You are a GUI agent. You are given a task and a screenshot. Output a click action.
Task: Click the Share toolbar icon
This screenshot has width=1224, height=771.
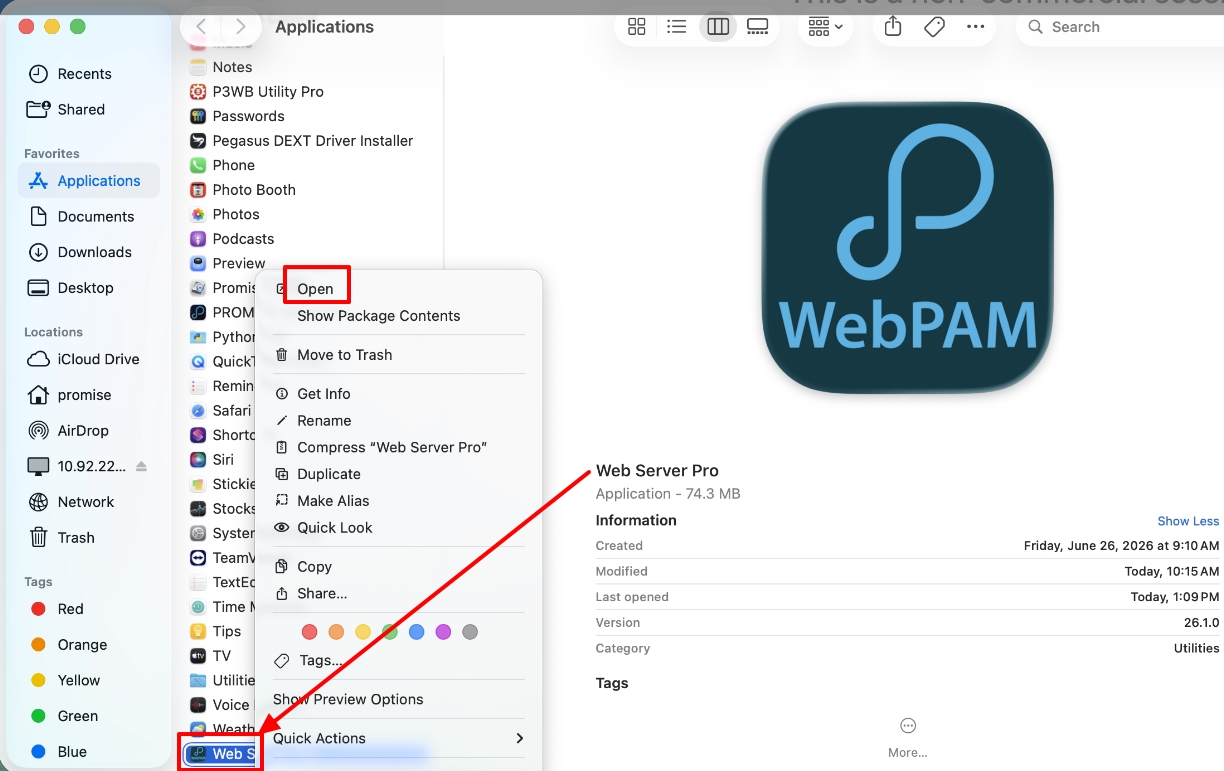[x=893, y=27]
